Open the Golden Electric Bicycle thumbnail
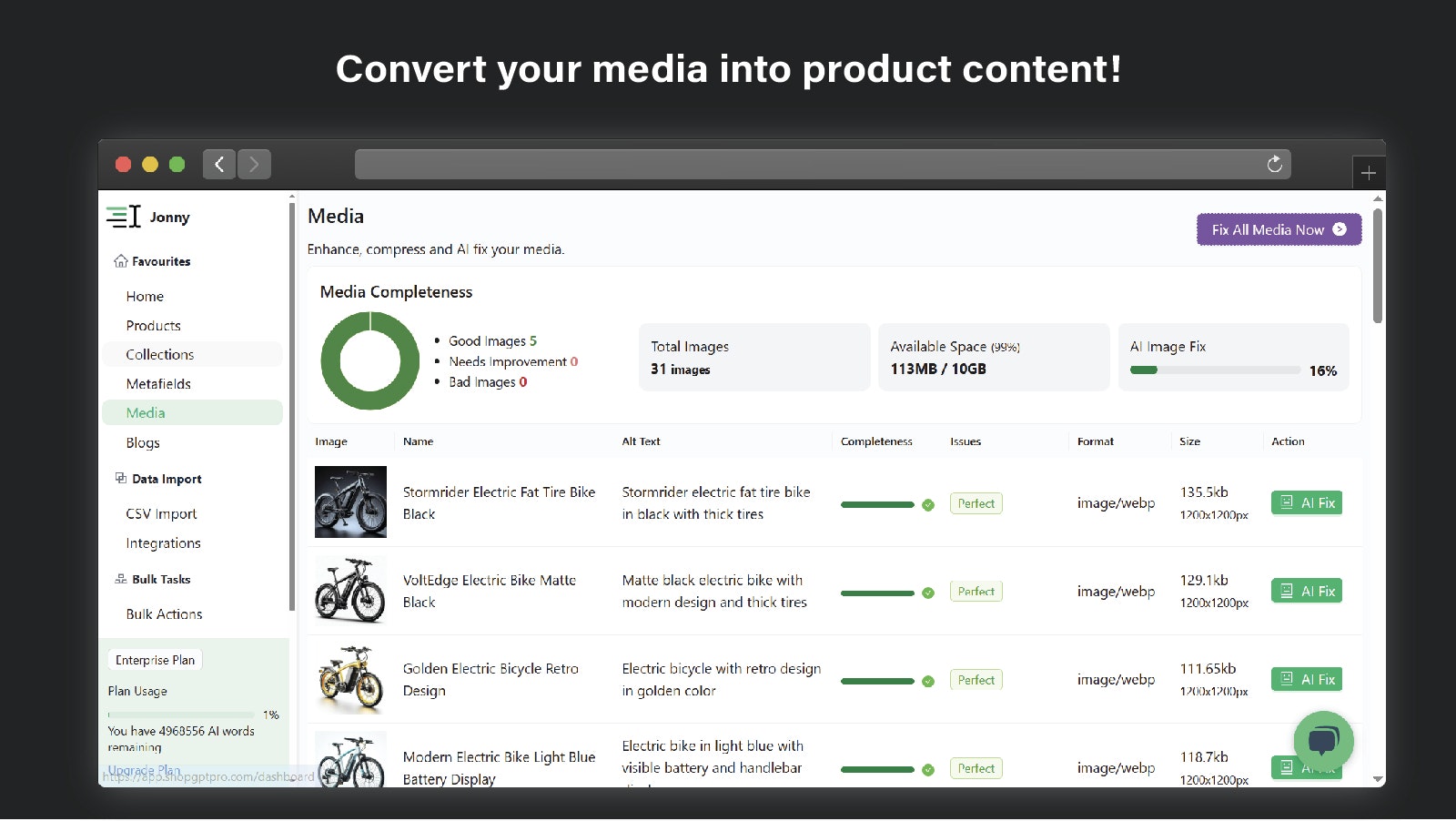 [x=350, y=678]
